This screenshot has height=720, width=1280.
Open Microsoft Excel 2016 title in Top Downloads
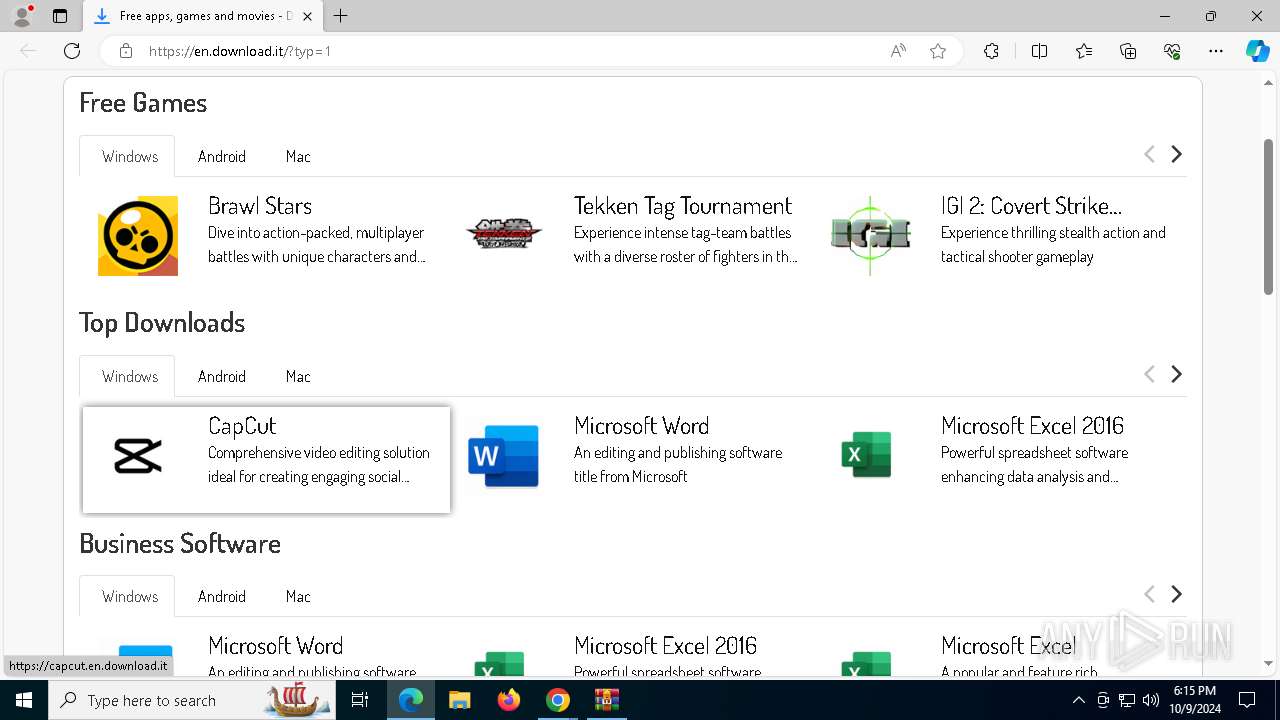pyautogui.click(x=1032, y=426)
